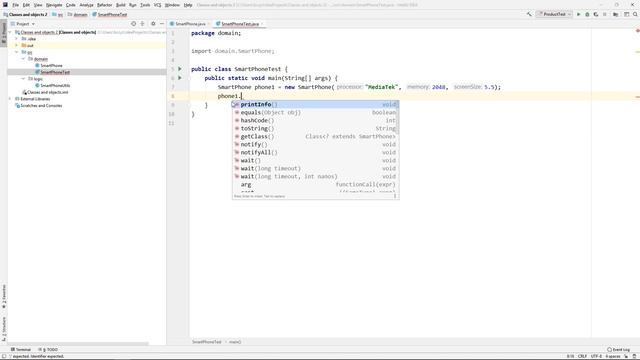Click the red error indicator atop editor stripe
The image size is (640, 360).
pyautogui.click(x=637, y=31)
